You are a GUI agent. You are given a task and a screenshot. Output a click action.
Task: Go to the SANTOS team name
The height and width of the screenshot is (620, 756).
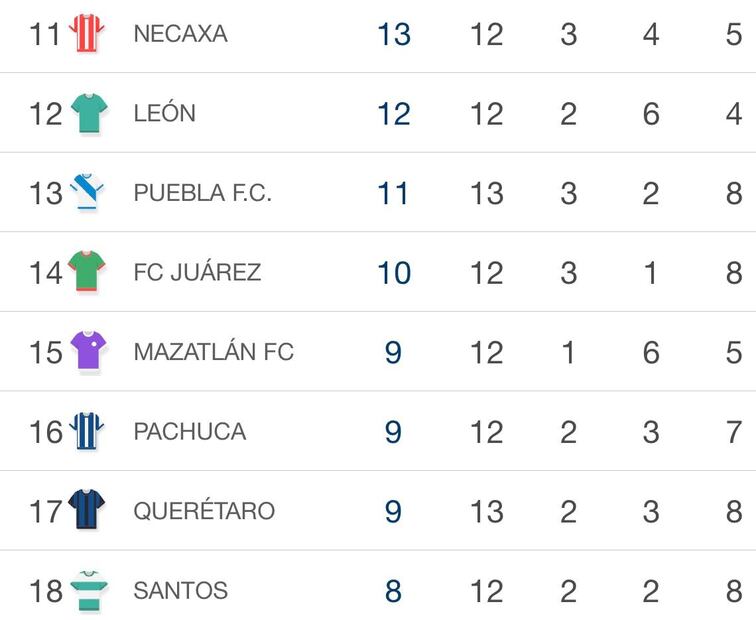coord(180,590)
